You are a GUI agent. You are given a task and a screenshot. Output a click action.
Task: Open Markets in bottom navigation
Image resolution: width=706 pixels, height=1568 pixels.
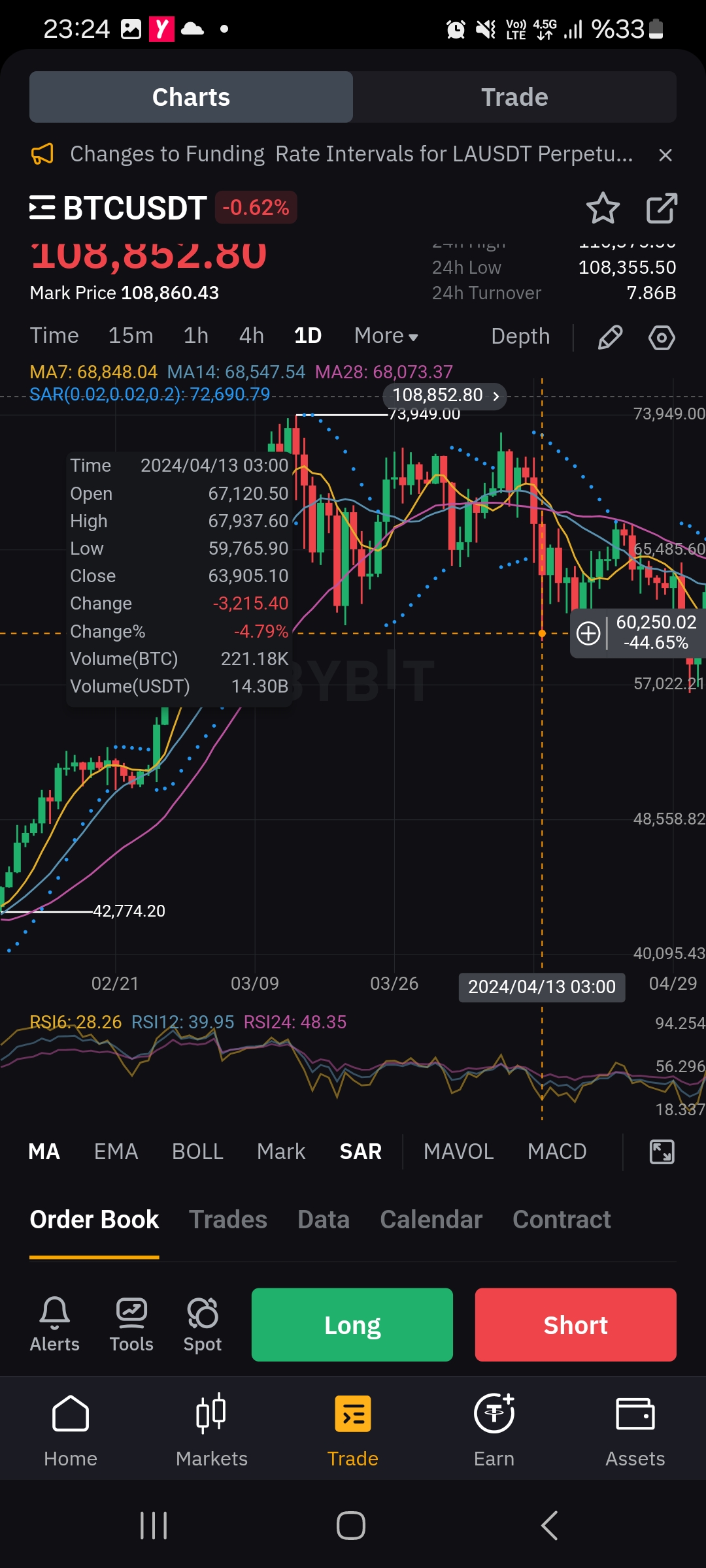pos(212,1431)
